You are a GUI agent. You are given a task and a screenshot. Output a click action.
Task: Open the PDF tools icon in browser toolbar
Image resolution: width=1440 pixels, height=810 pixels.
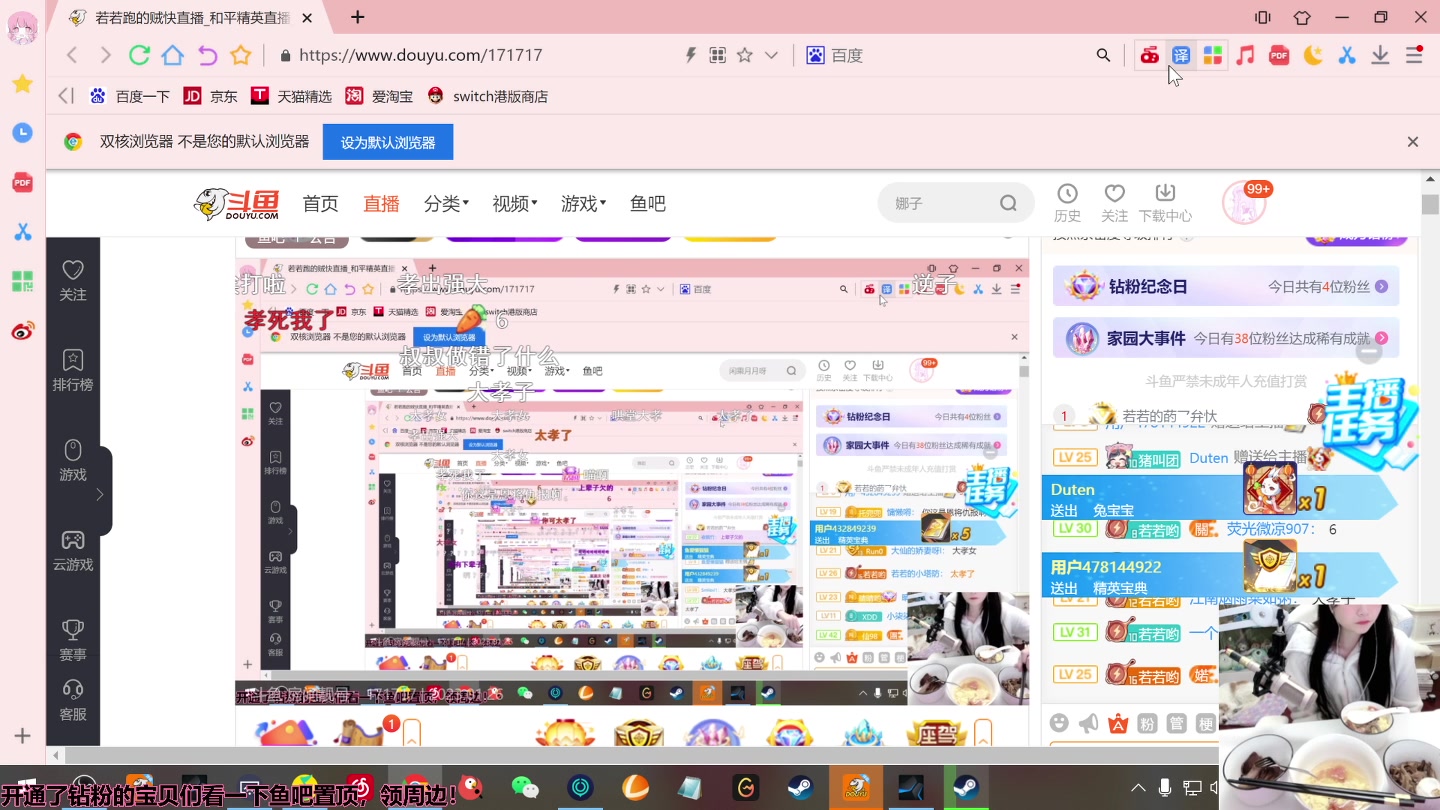tap(1278, 55)
